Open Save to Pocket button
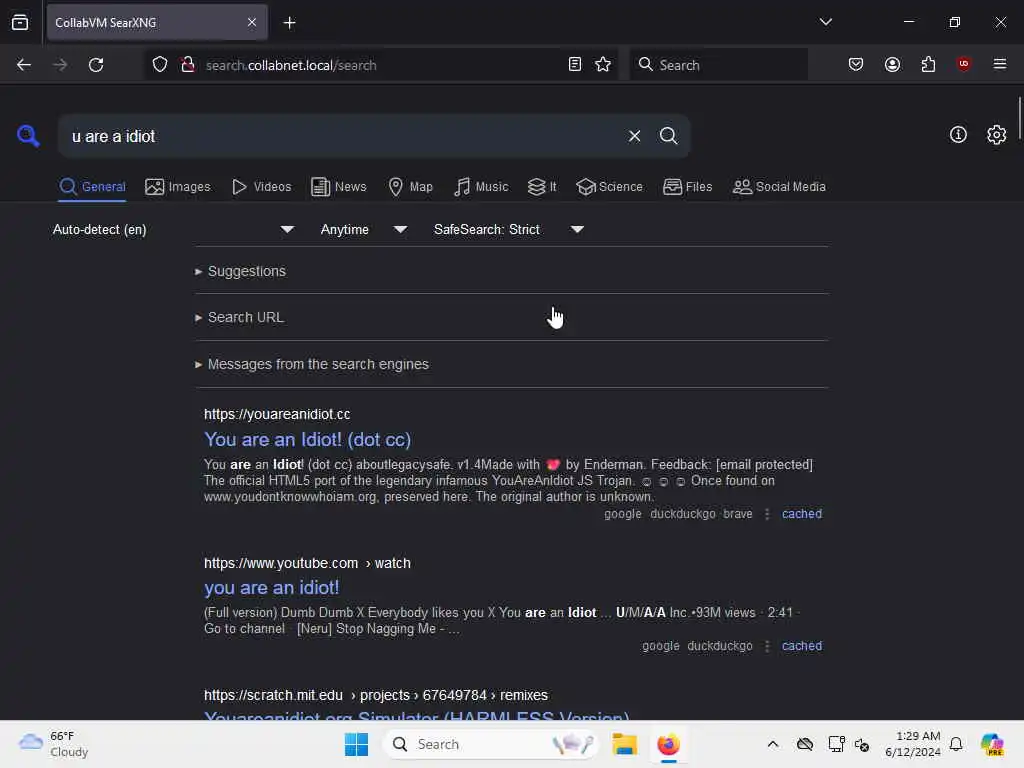The image size is (1024, 768). click(856, 65)
